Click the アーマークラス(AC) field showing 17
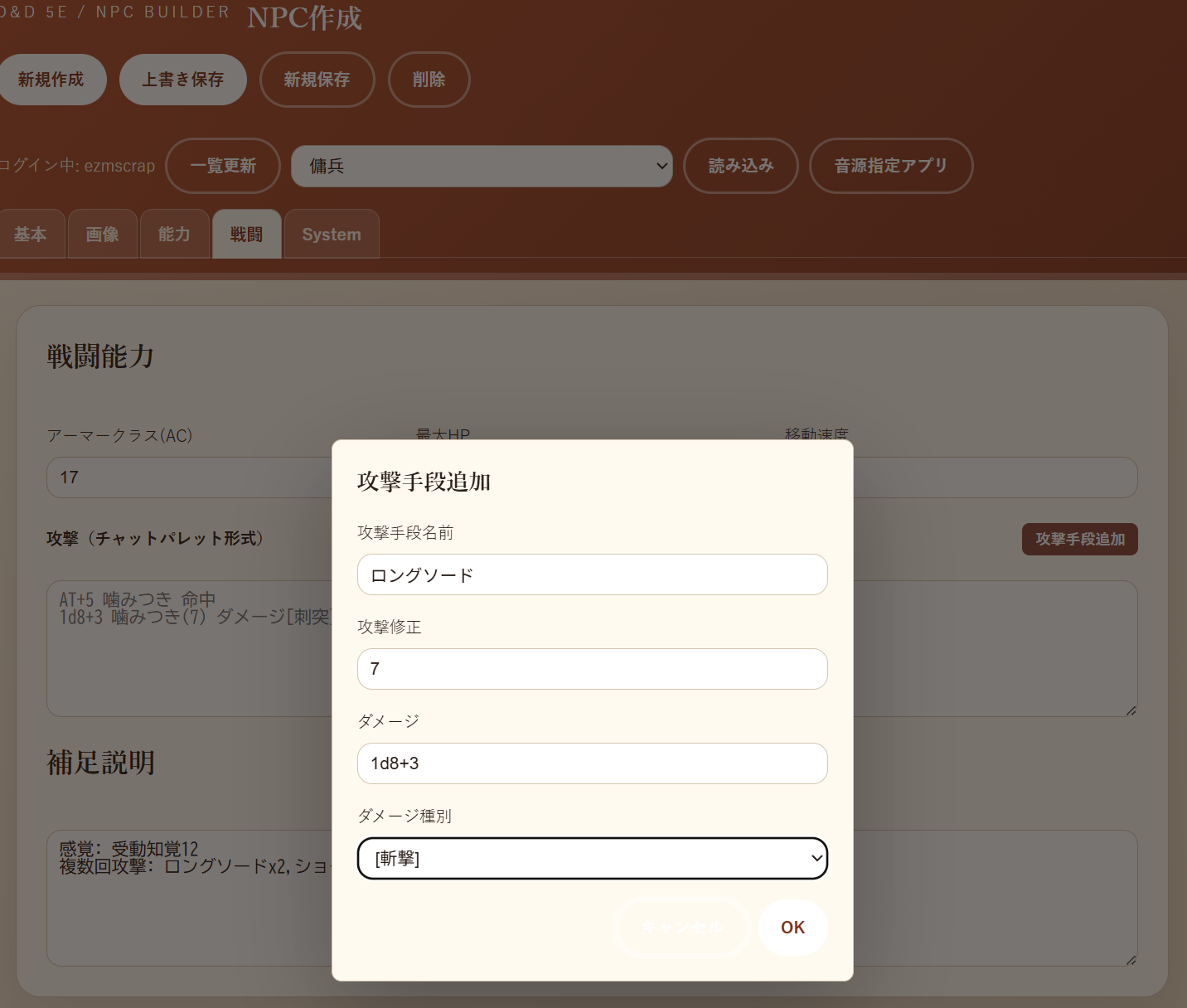Screen dimensions: 1187x1008 point(191,477)
